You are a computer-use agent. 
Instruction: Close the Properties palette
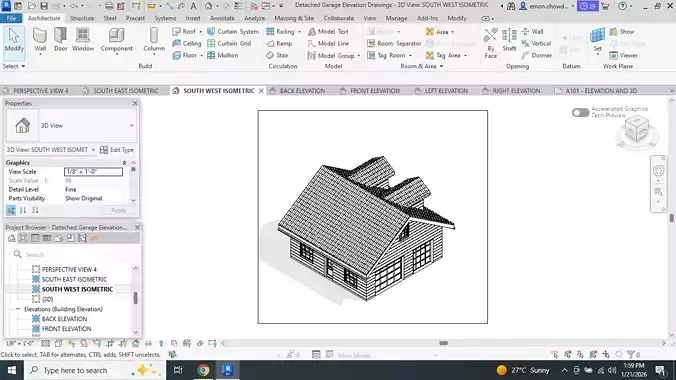(x=135, y=104)
